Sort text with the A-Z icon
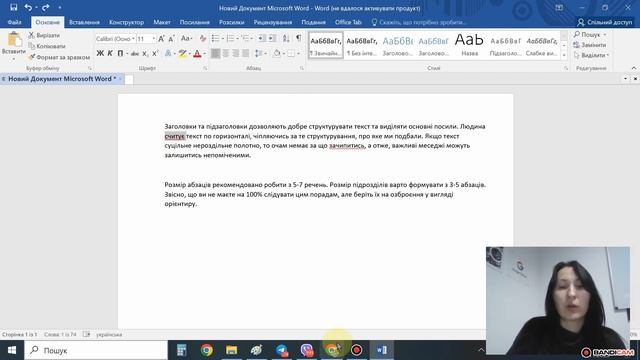Screen dimensions: 640x360 [x=286, y=39]
